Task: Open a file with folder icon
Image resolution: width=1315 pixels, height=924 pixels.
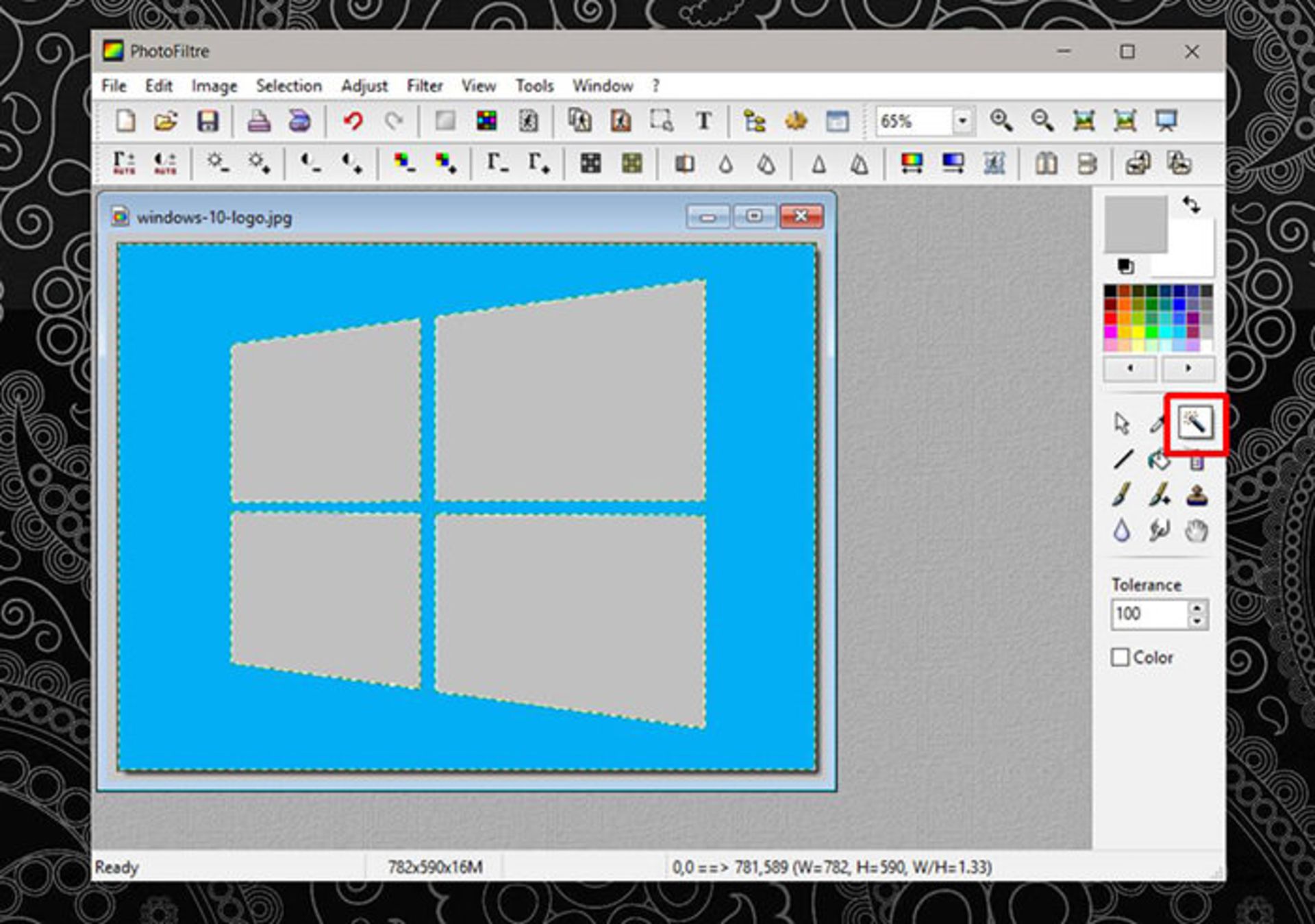Action: pyautogui.click(x=166, y=121)
